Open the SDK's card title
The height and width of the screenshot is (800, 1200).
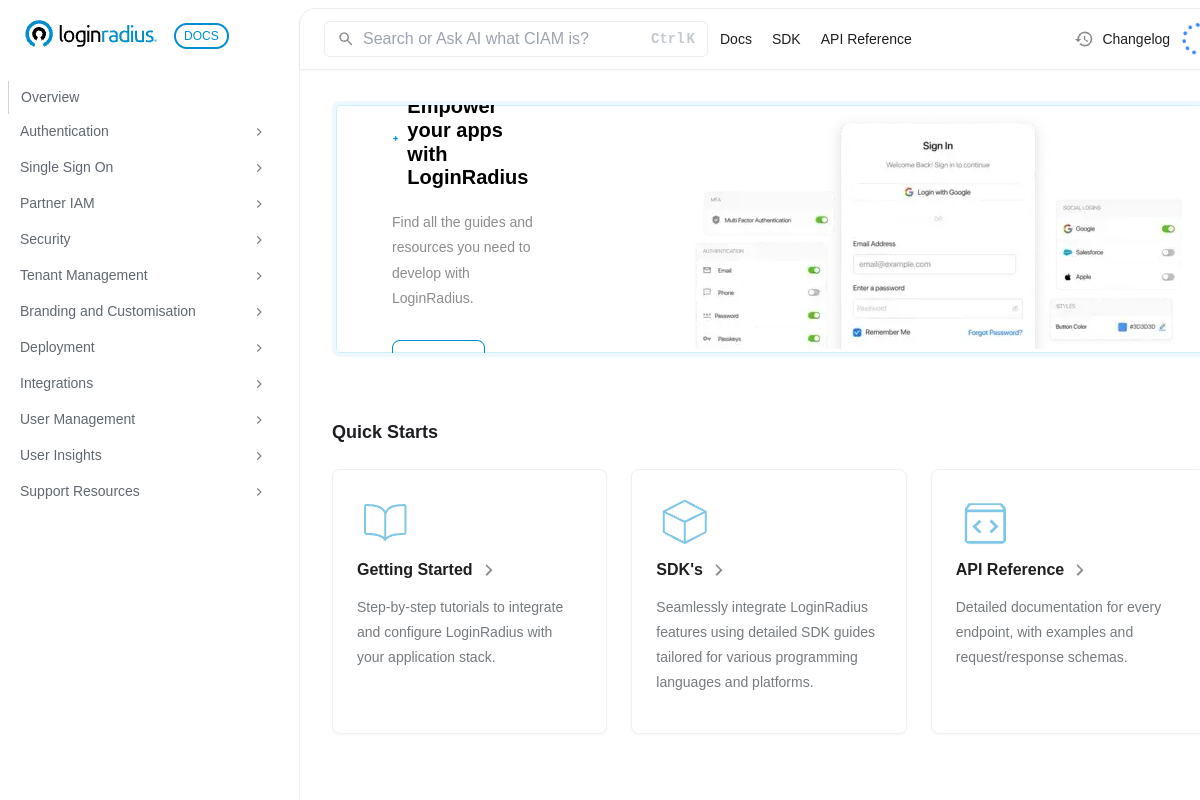tap(679, 570)
